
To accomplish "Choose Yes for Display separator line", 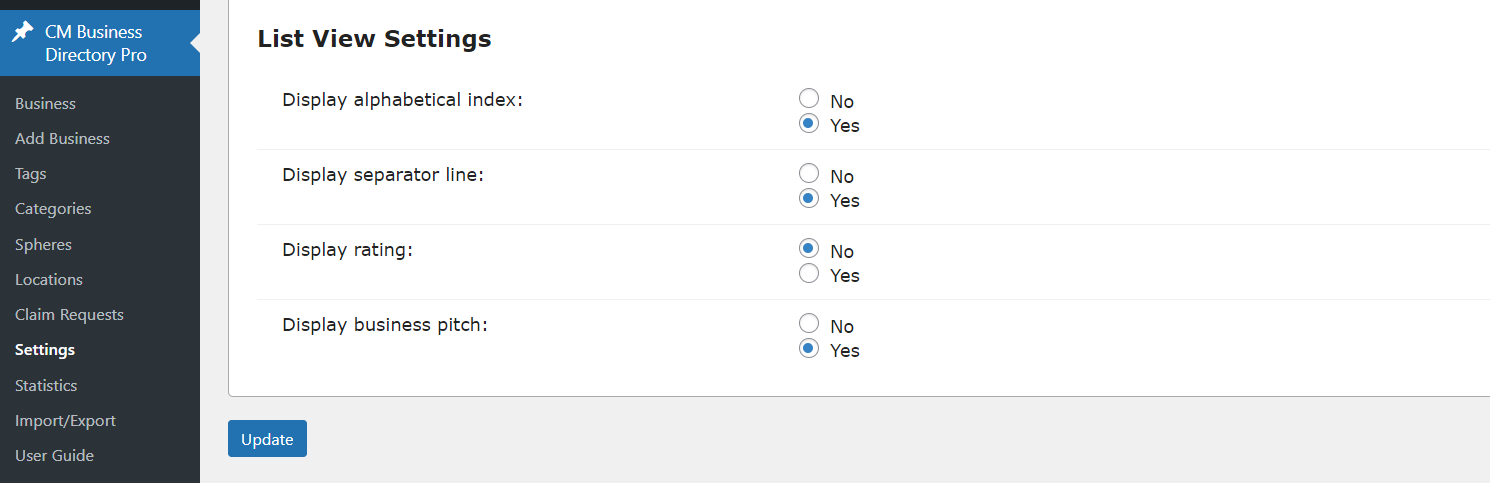I will [x=809, y=198].
